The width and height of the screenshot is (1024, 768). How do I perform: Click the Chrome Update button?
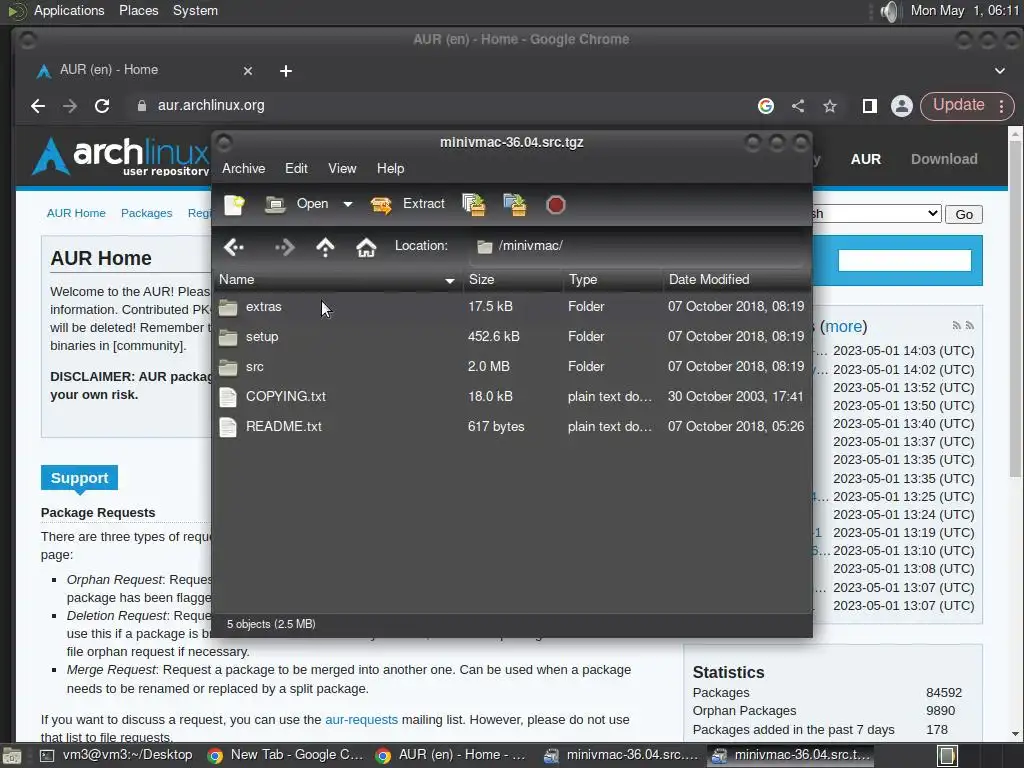click(967, 106)
